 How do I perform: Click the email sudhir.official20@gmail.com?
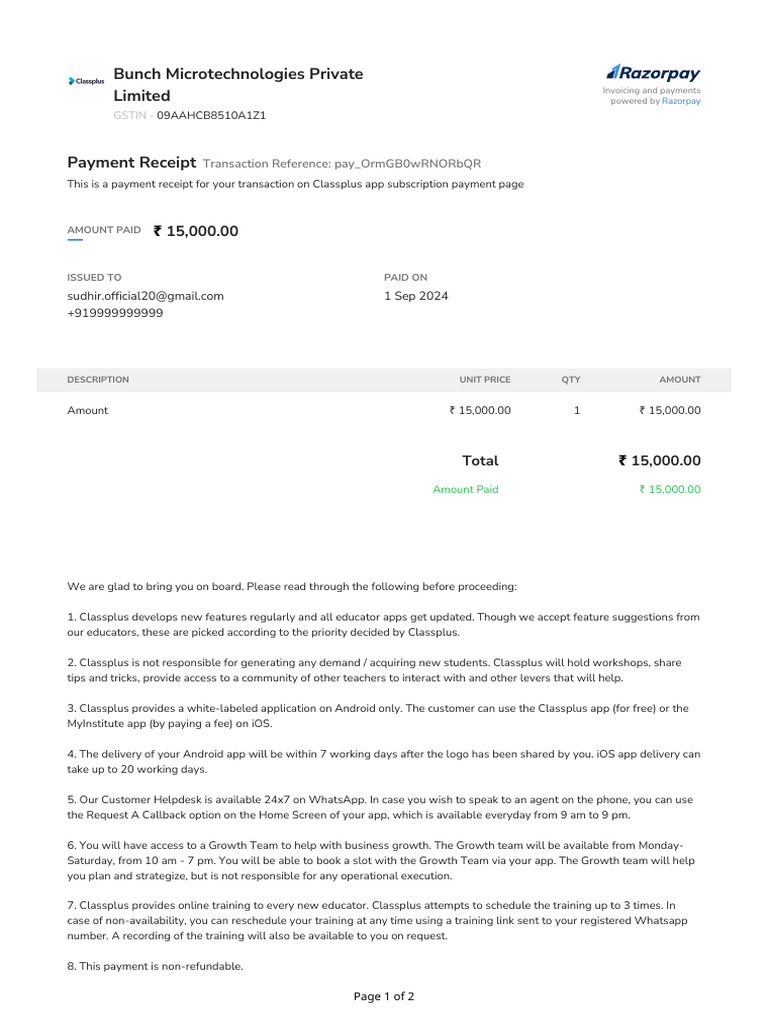pyautogui.click(x=145, y=296)
